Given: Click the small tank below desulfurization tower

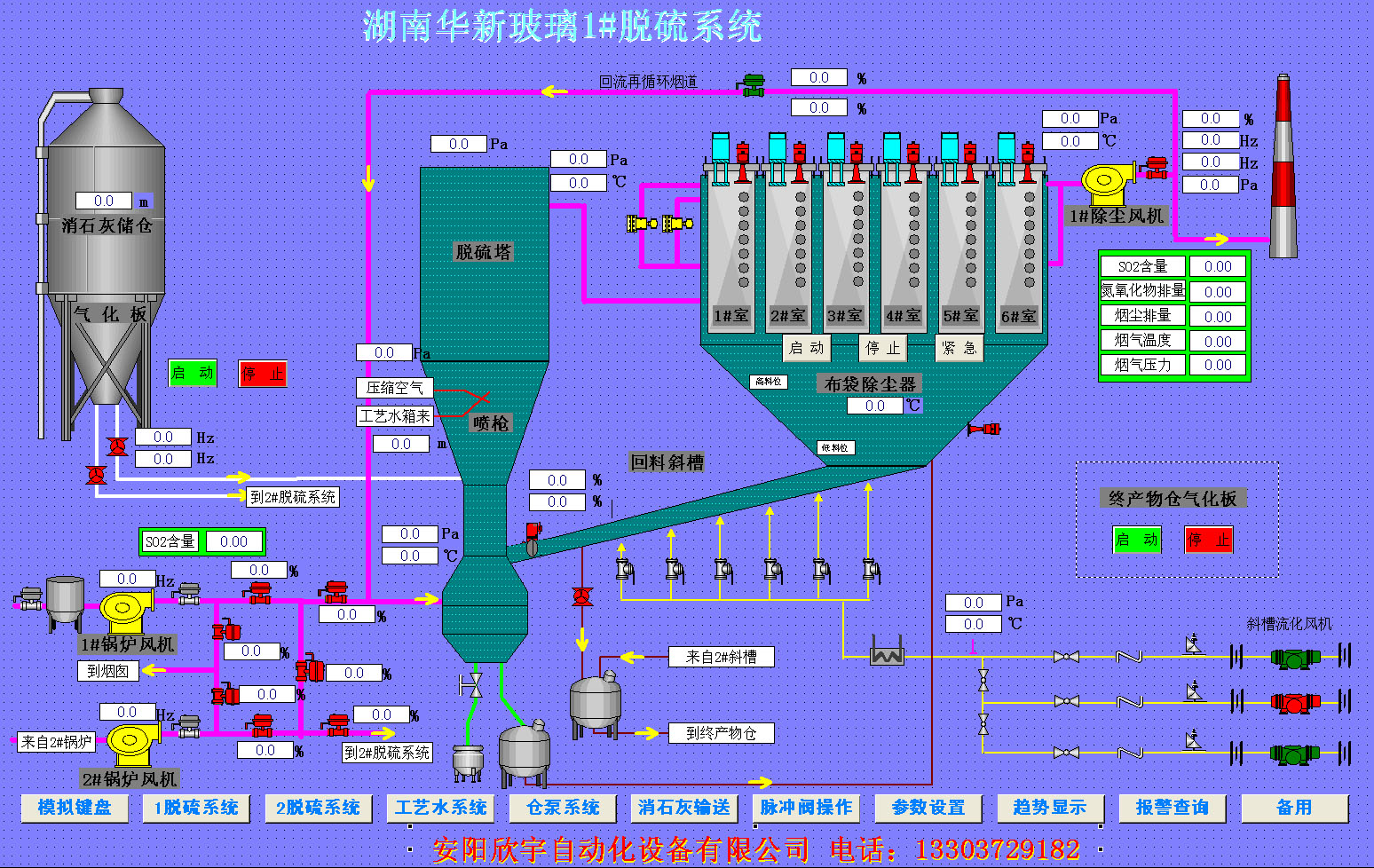Looking at the screenshot, I should point(468,762).
